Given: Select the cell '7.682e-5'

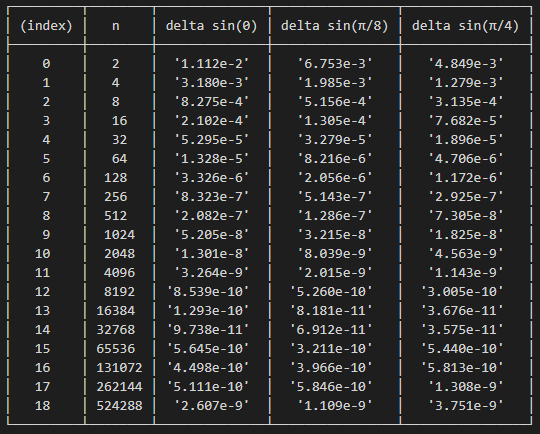Looking at the screenshot, I should click(x=465, y=121).
